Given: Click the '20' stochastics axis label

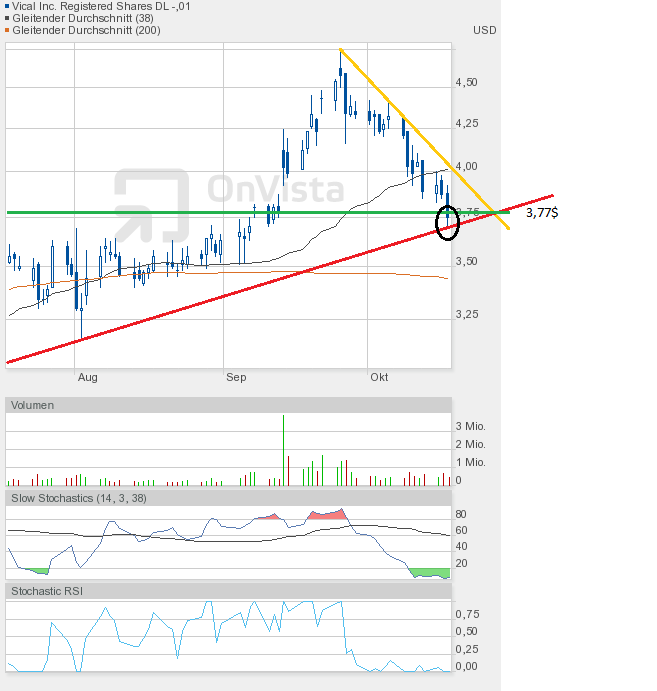Looking at the screenshot, I should tap(461, 563).
